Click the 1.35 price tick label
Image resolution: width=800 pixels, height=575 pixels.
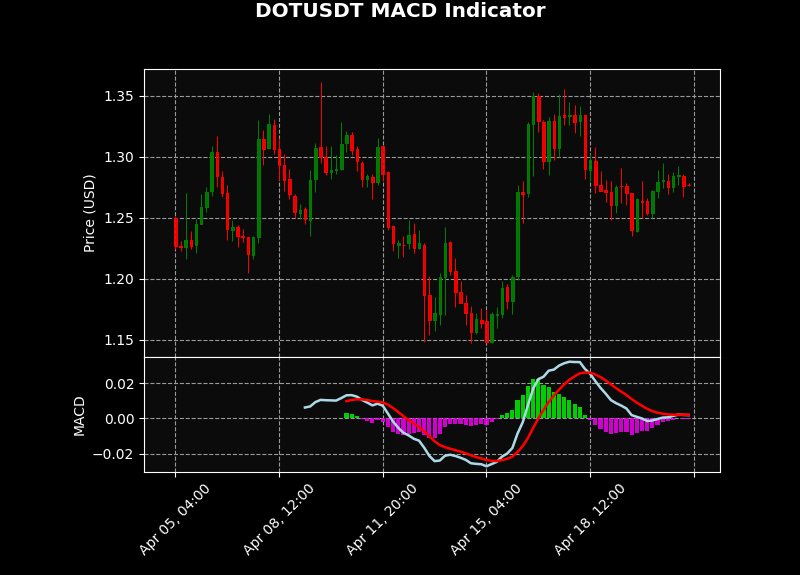click(x=119, y=96)
